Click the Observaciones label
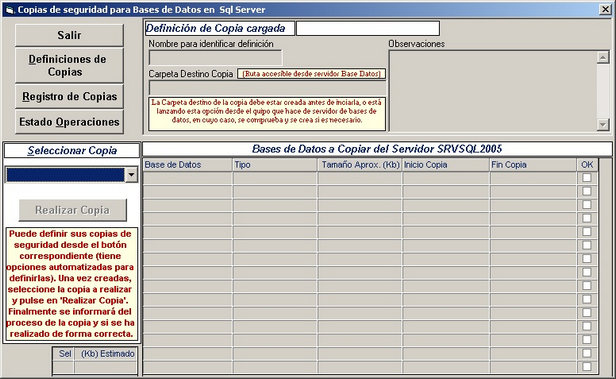616x379 pixels. (416, 44)
